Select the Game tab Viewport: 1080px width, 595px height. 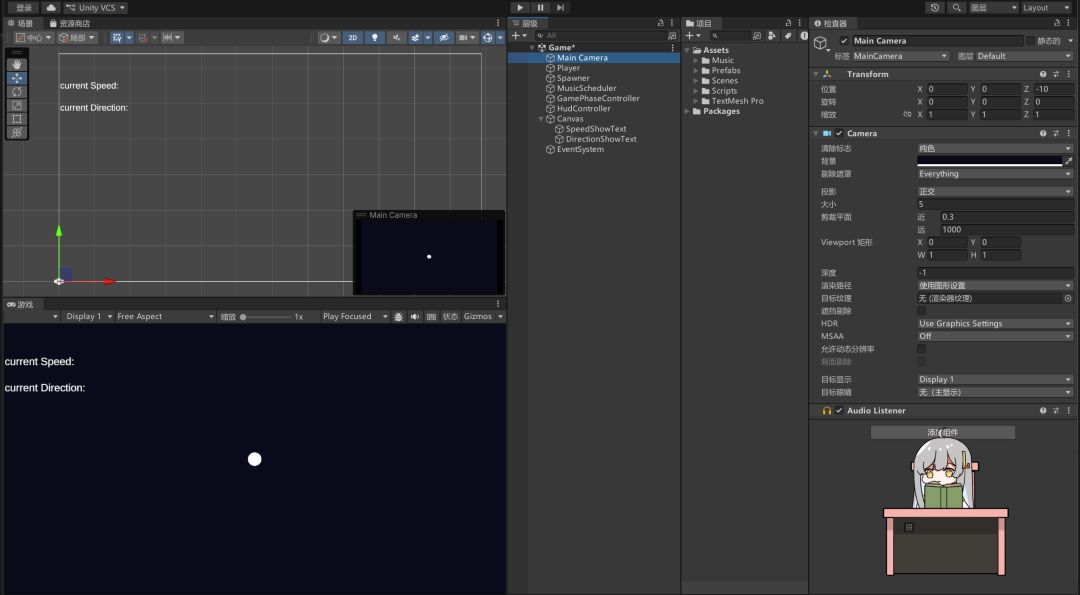[21, 304]
